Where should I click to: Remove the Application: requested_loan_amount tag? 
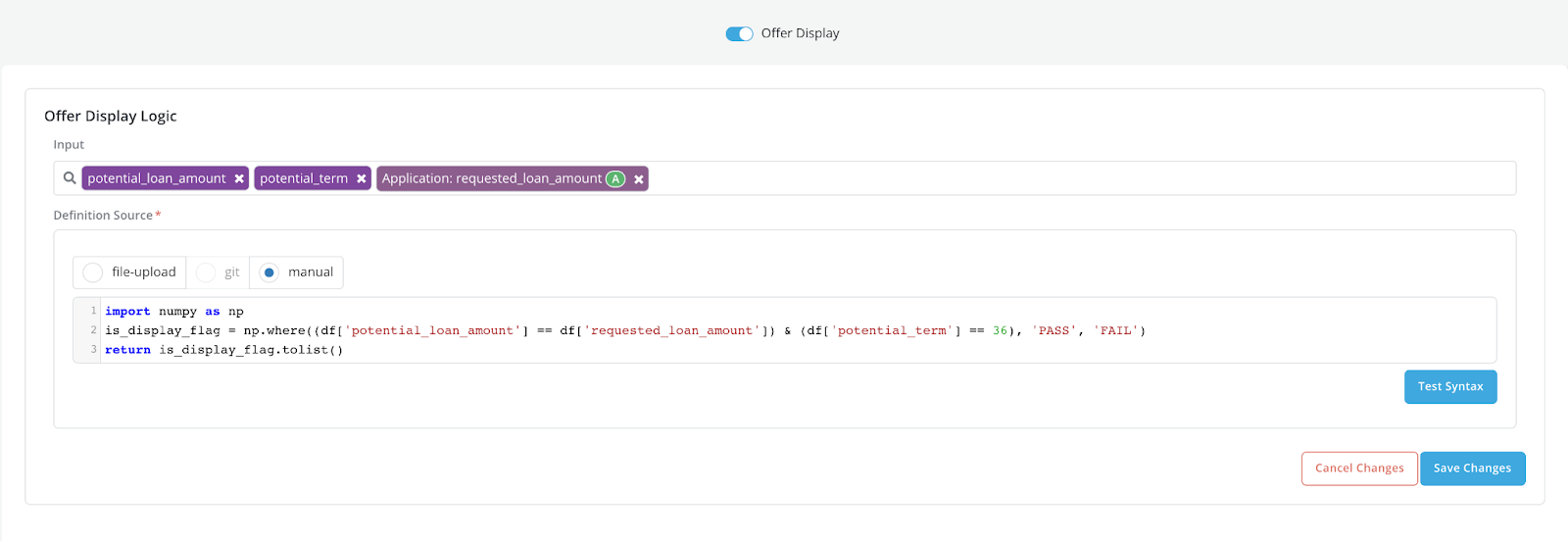[639, 178]
